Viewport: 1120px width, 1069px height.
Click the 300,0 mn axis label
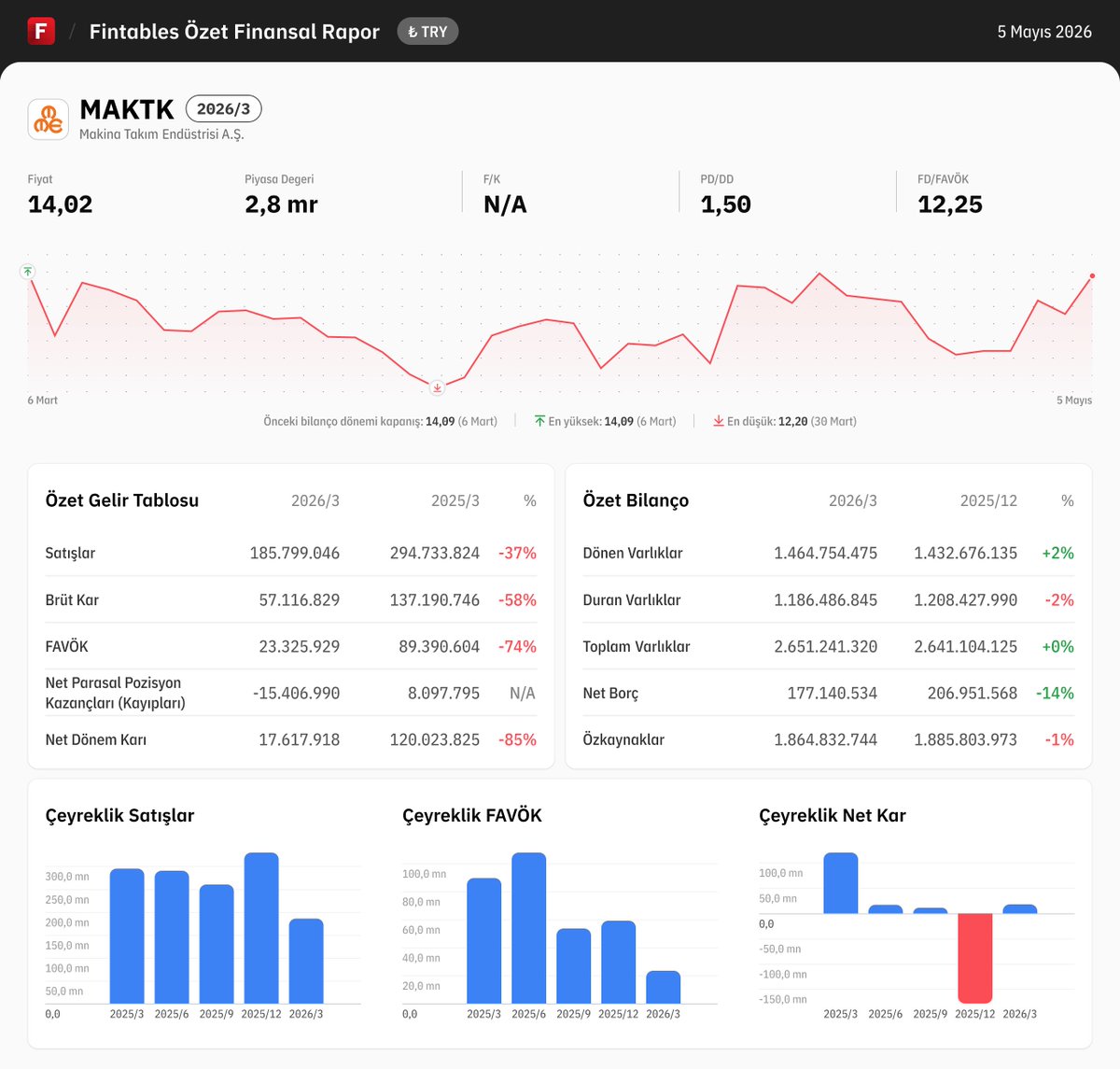[67, 877]
